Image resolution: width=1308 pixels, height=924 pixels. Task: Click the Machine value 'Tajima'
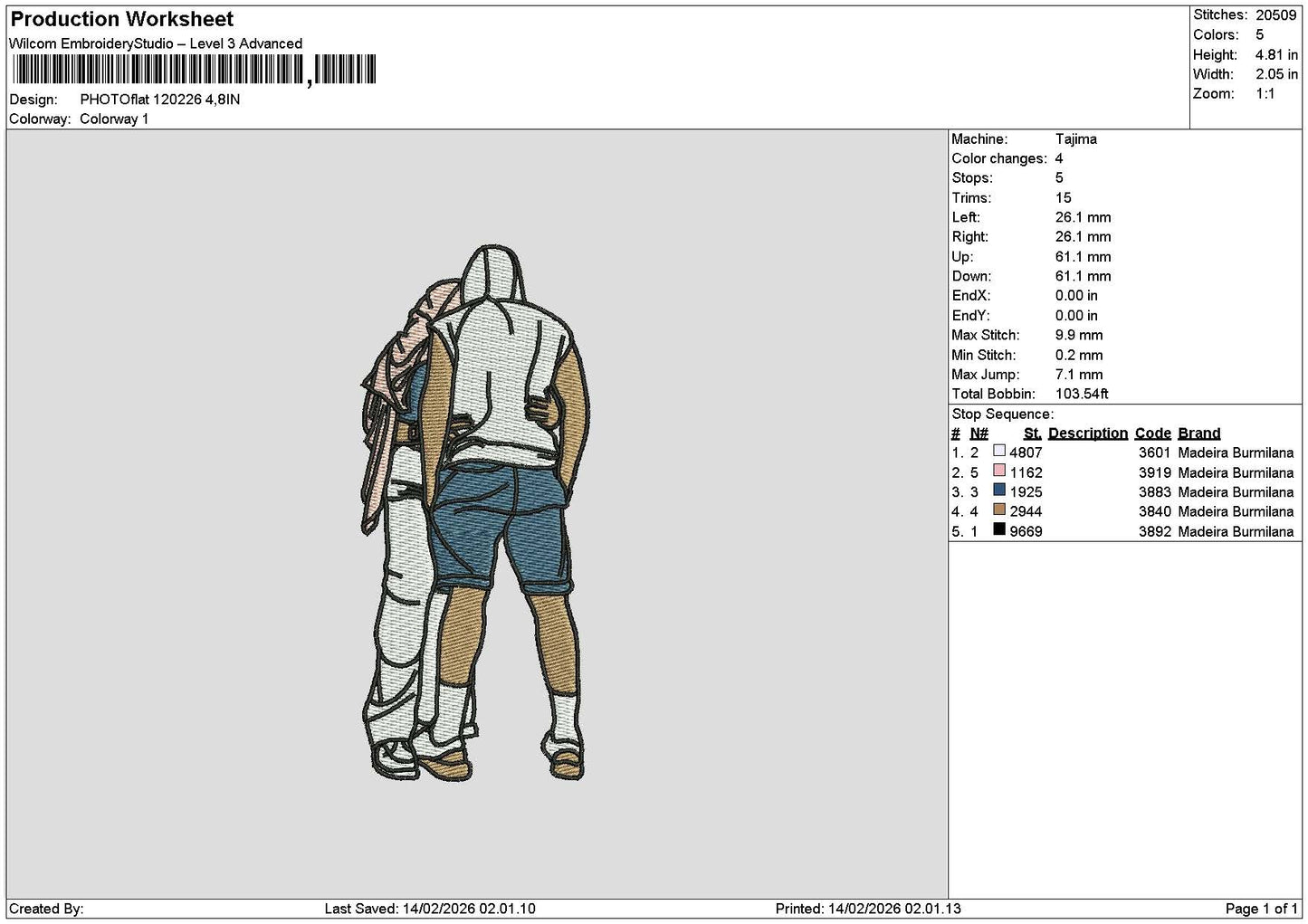1076,139
